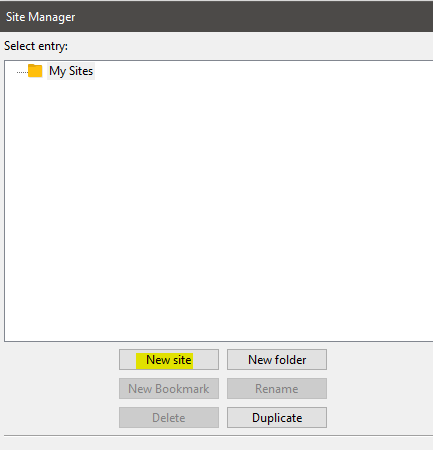
Task: Click the New site button
Action: pos(169,360)
